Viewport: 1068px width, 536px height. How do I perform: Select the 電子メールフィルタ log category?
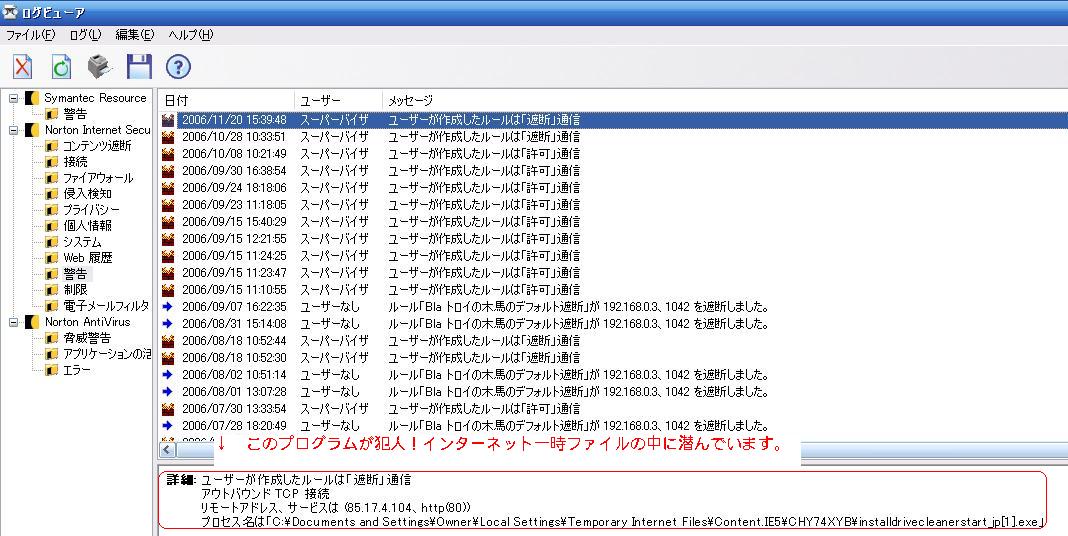(106, 306)
